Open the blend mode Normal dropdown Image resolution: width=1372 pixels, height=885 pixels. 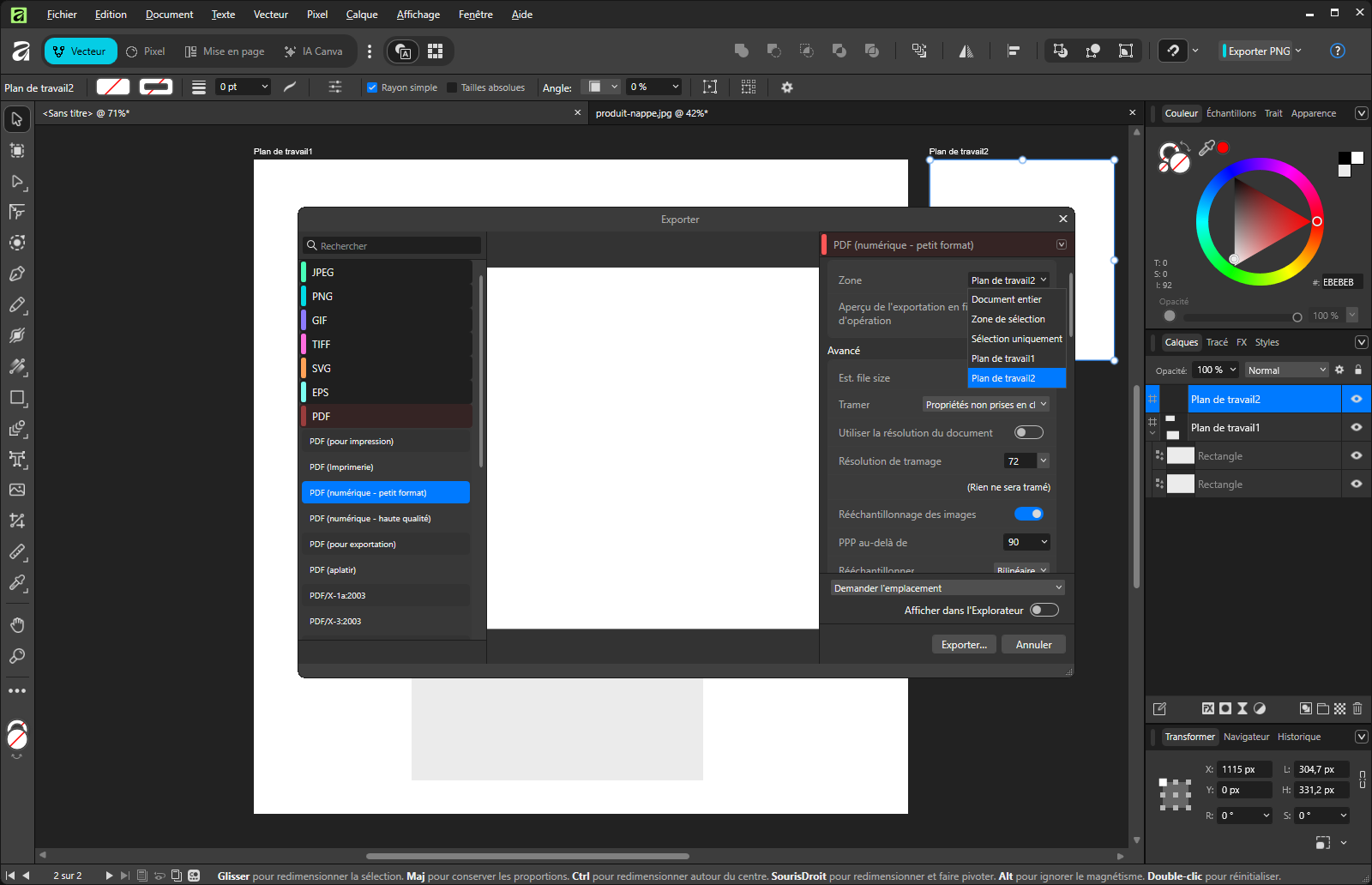point(1286,370)
